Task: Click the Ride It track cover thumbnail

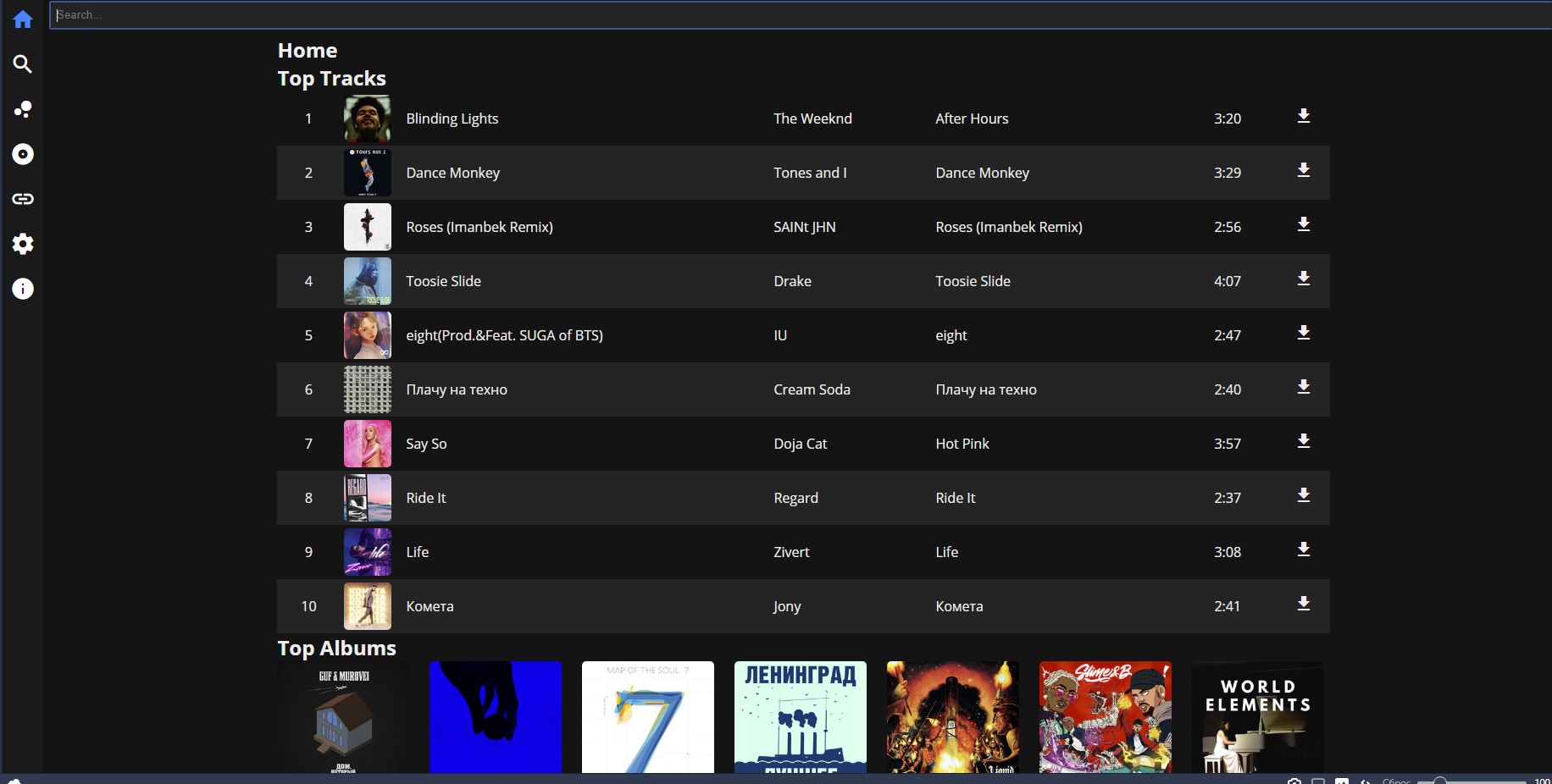Action: (x=368, y=498)
